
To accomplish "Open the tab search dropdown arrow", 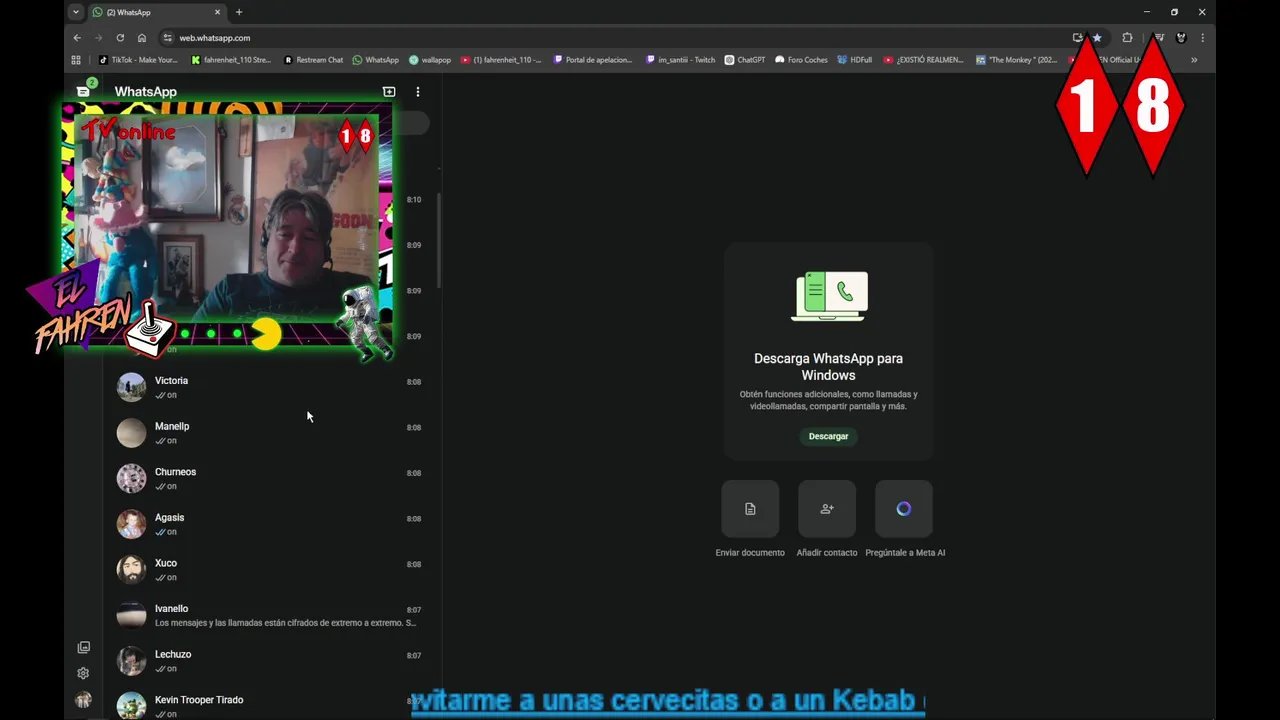I will pyautogui.click(x=75, y=12).
